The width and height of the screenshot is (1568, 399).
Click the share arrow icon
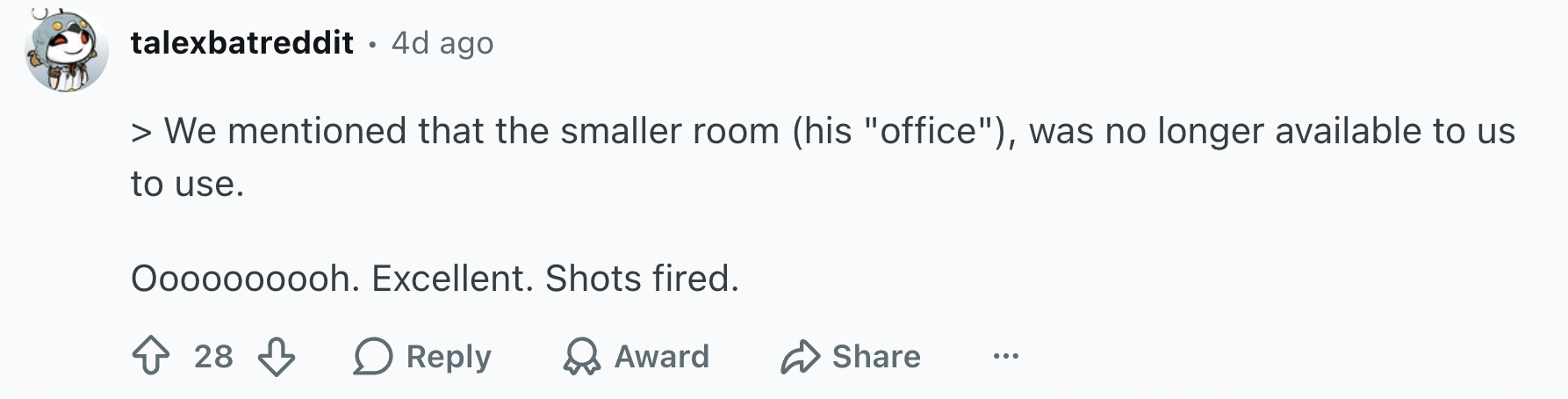tap(800, 357)
